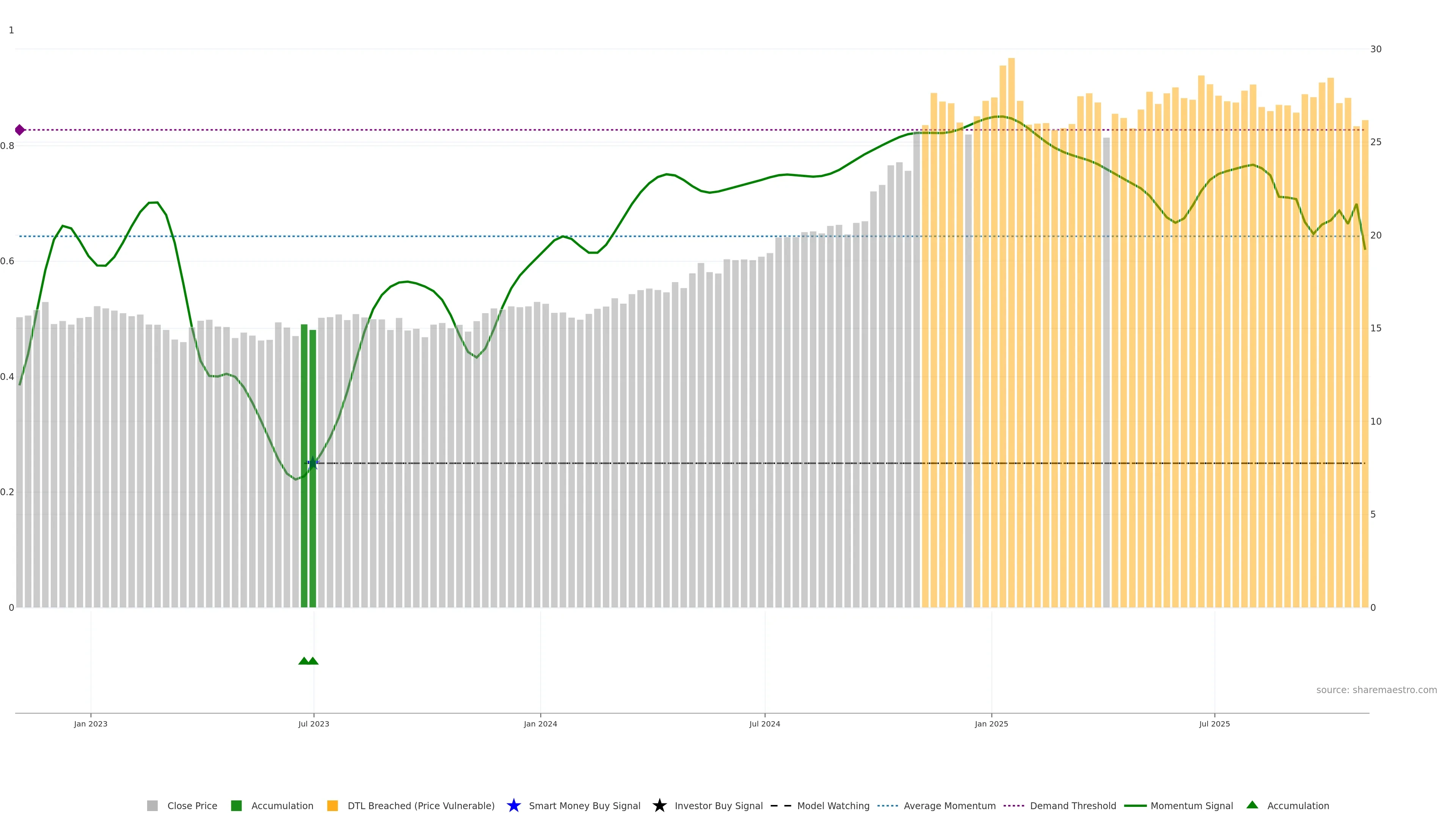Click the gray Close Price legend swatch
This screenshot has height=819, width=1456.
coord(152,805)
